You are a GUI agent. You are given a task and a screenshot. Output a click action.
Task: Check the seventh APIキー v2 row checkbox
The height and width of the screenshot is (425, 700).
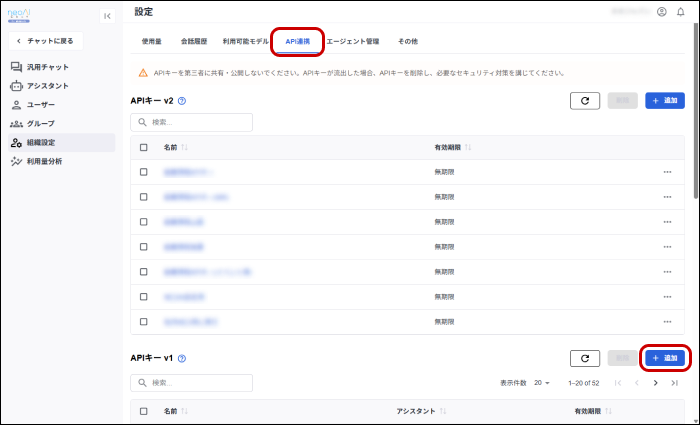click(x=143, y=322)
